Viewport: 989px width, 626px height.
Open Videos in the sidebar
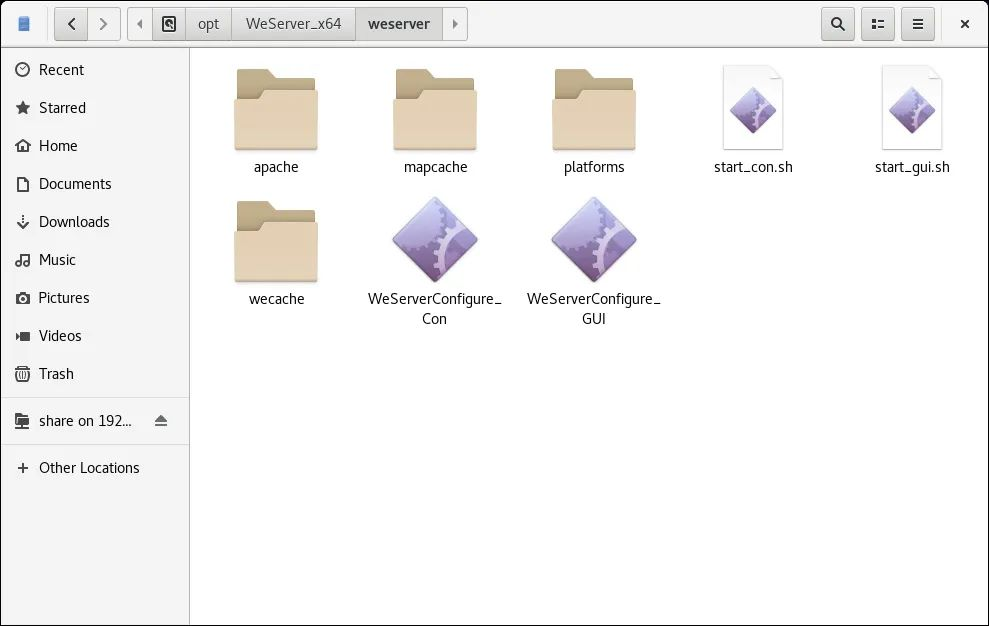pyautogui.click(x=95, y=335)
